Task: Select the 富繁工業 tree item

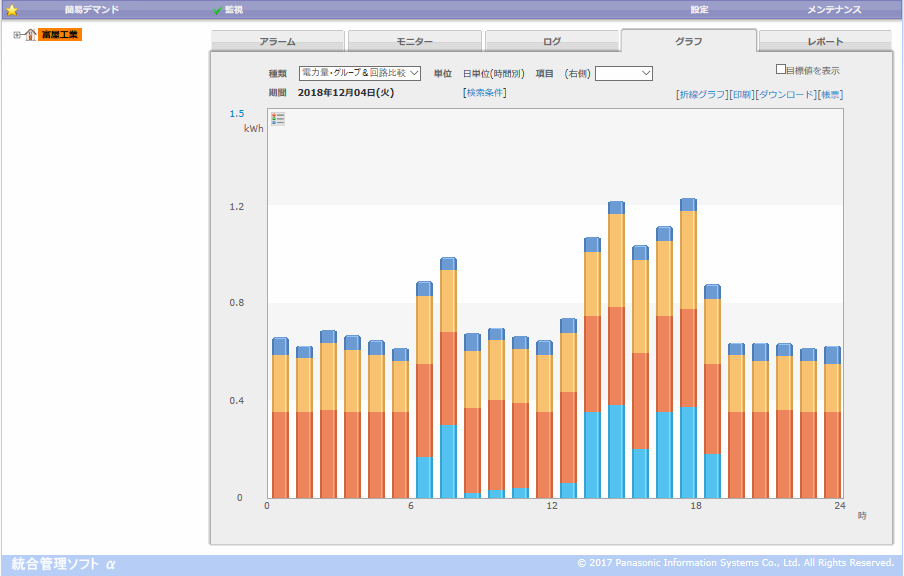Action: coord(60,35)
